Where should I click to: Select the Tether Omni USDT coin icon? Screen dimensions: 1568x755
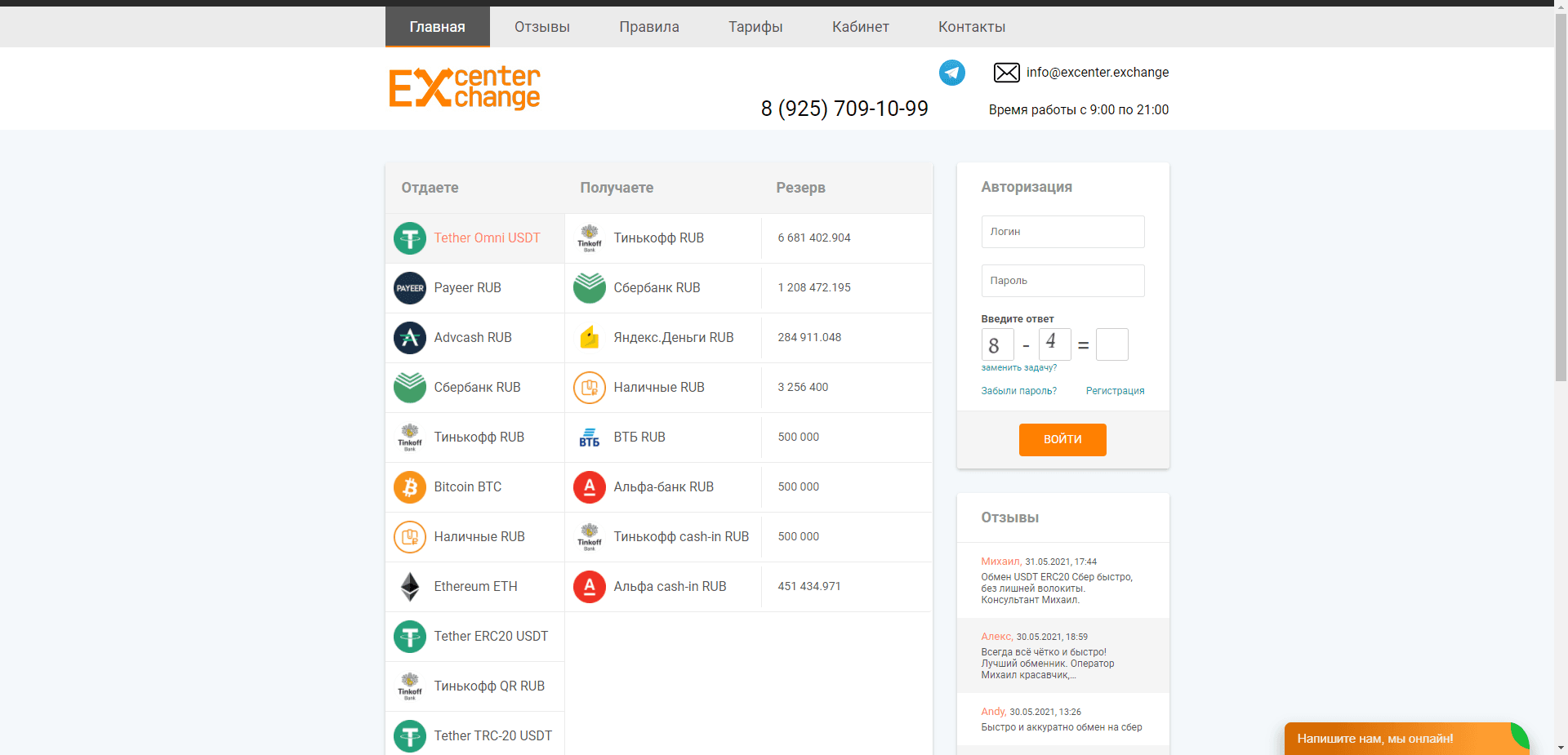click(409, 238)
